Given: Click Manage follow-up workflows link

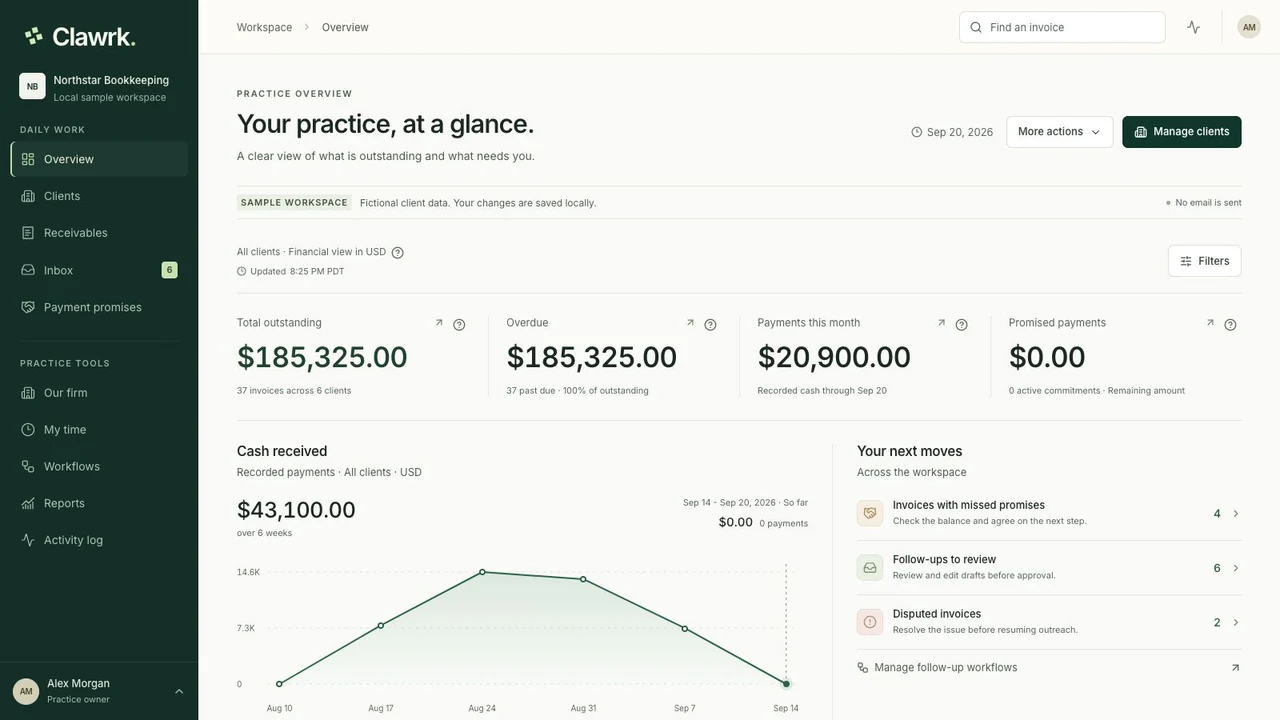Looking at the screenshot, I should point(945,668).
